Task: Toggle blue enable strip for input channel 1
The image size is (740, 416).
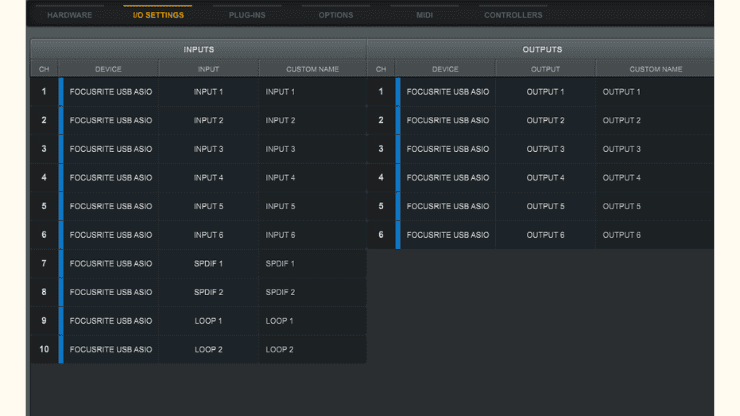Action: click(x=61, y=92)
